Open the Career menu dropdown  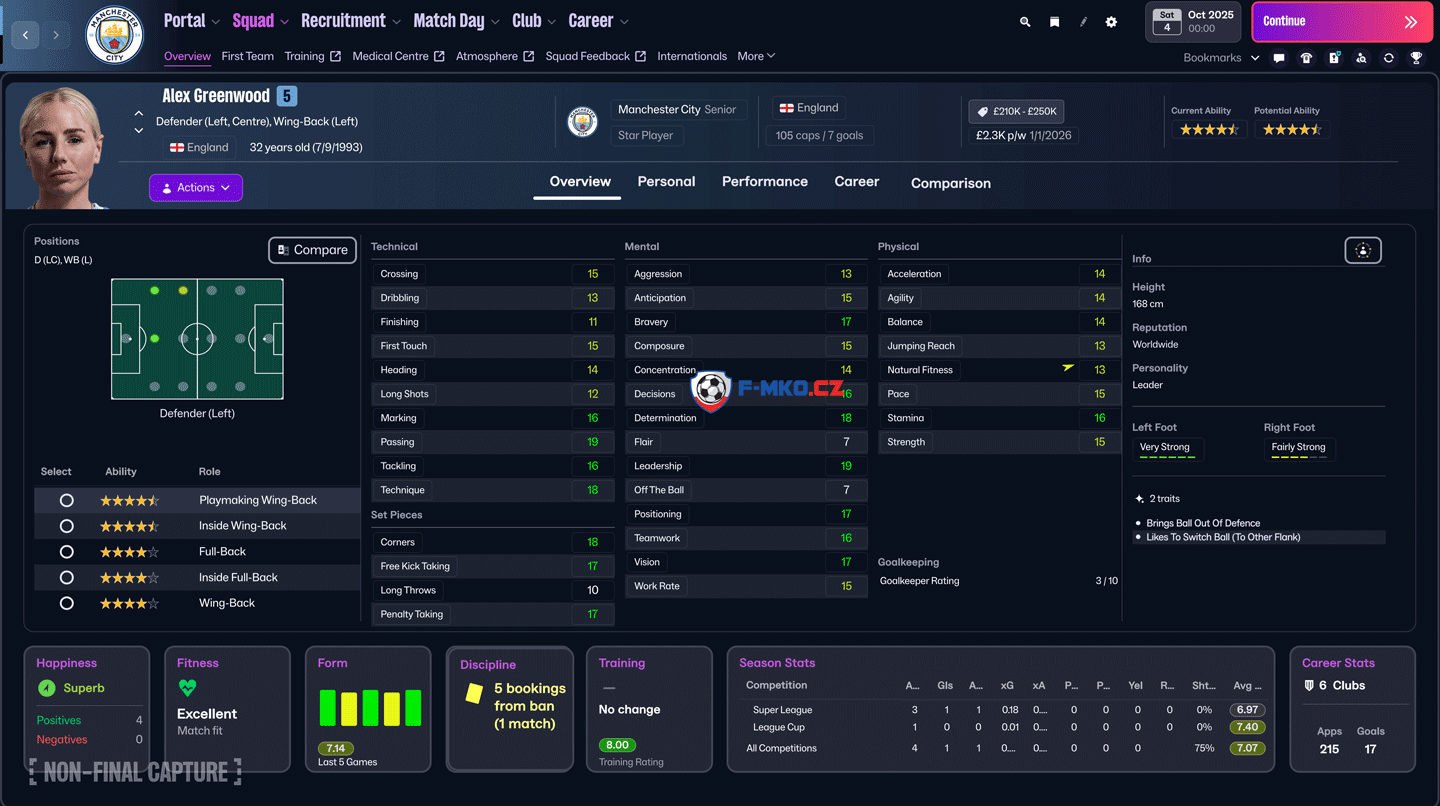pos(598,21)
